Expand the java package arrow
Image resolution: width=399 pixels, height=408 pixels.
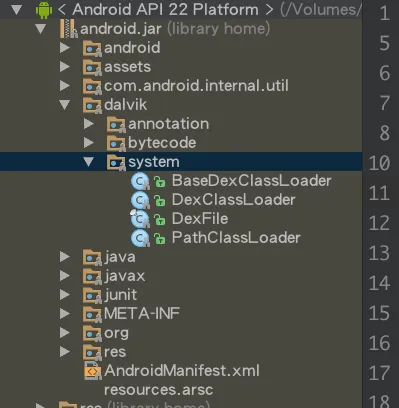pos(65,257)
